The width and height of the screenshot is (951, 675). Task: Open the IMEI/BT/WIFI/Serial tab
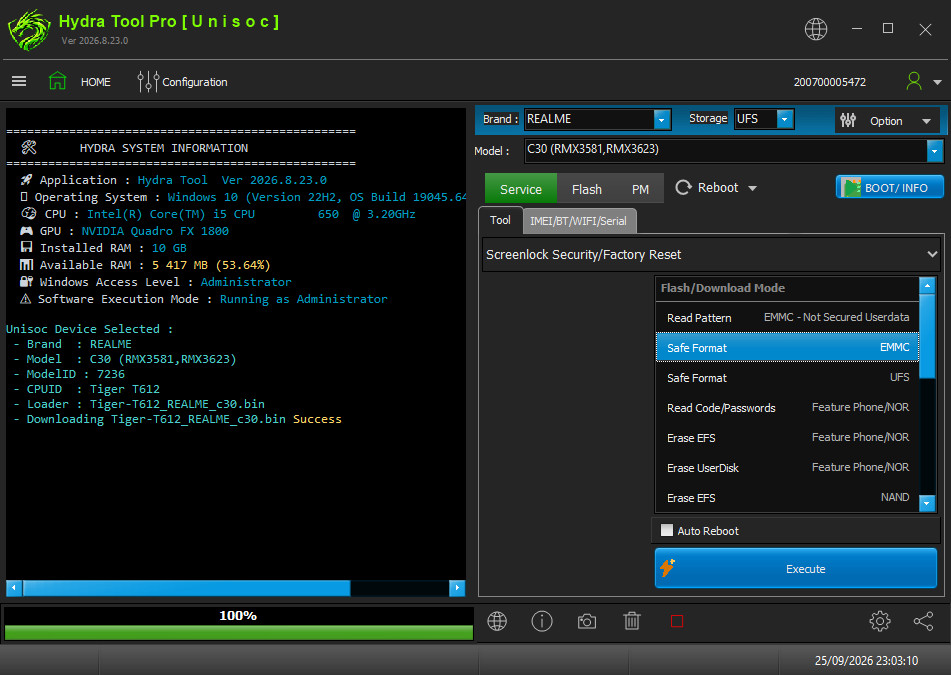pos(579,221)
